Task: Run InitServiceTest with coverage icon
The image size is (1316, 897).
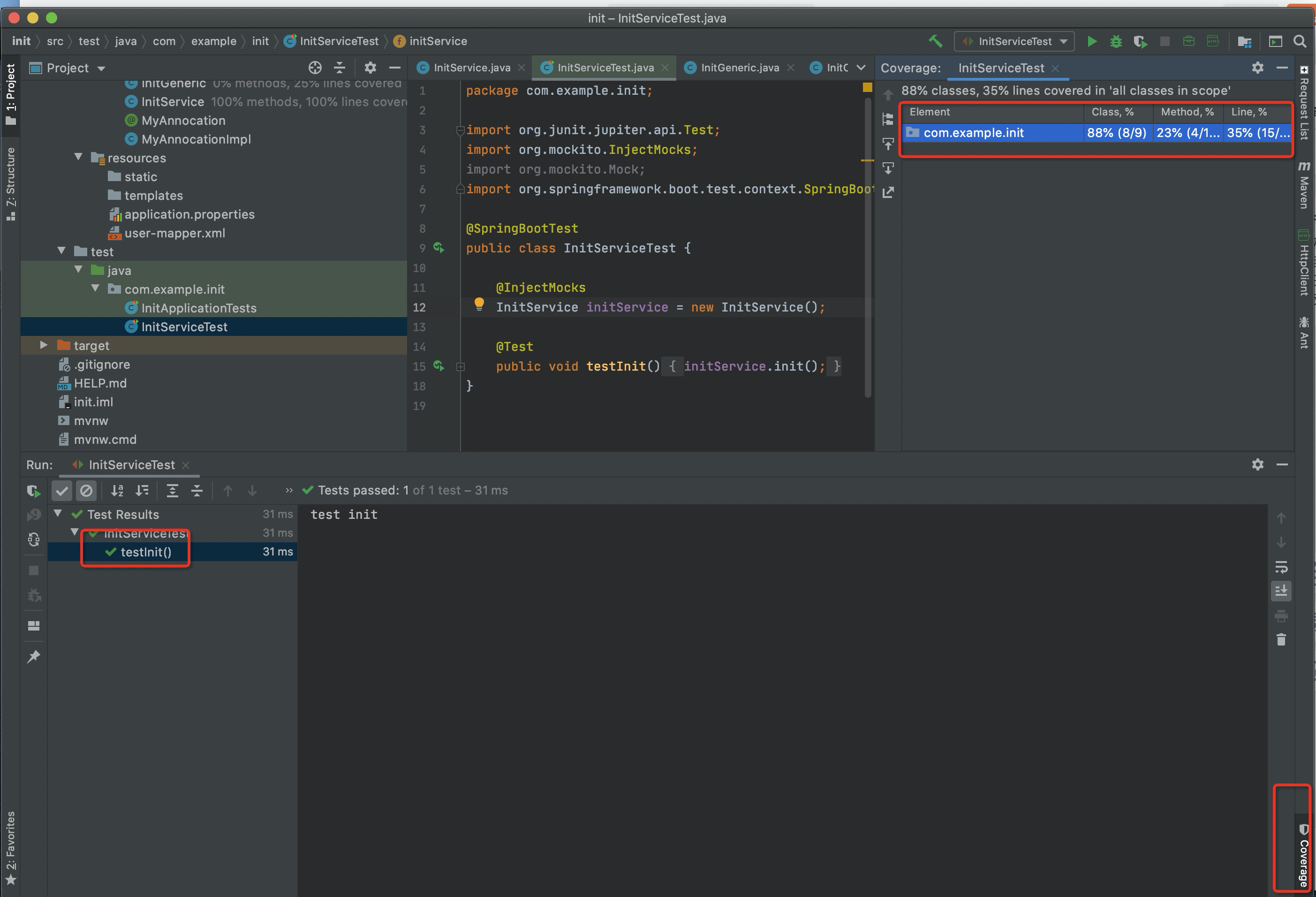Action: pyautogui.click(x=1140, y=41)
